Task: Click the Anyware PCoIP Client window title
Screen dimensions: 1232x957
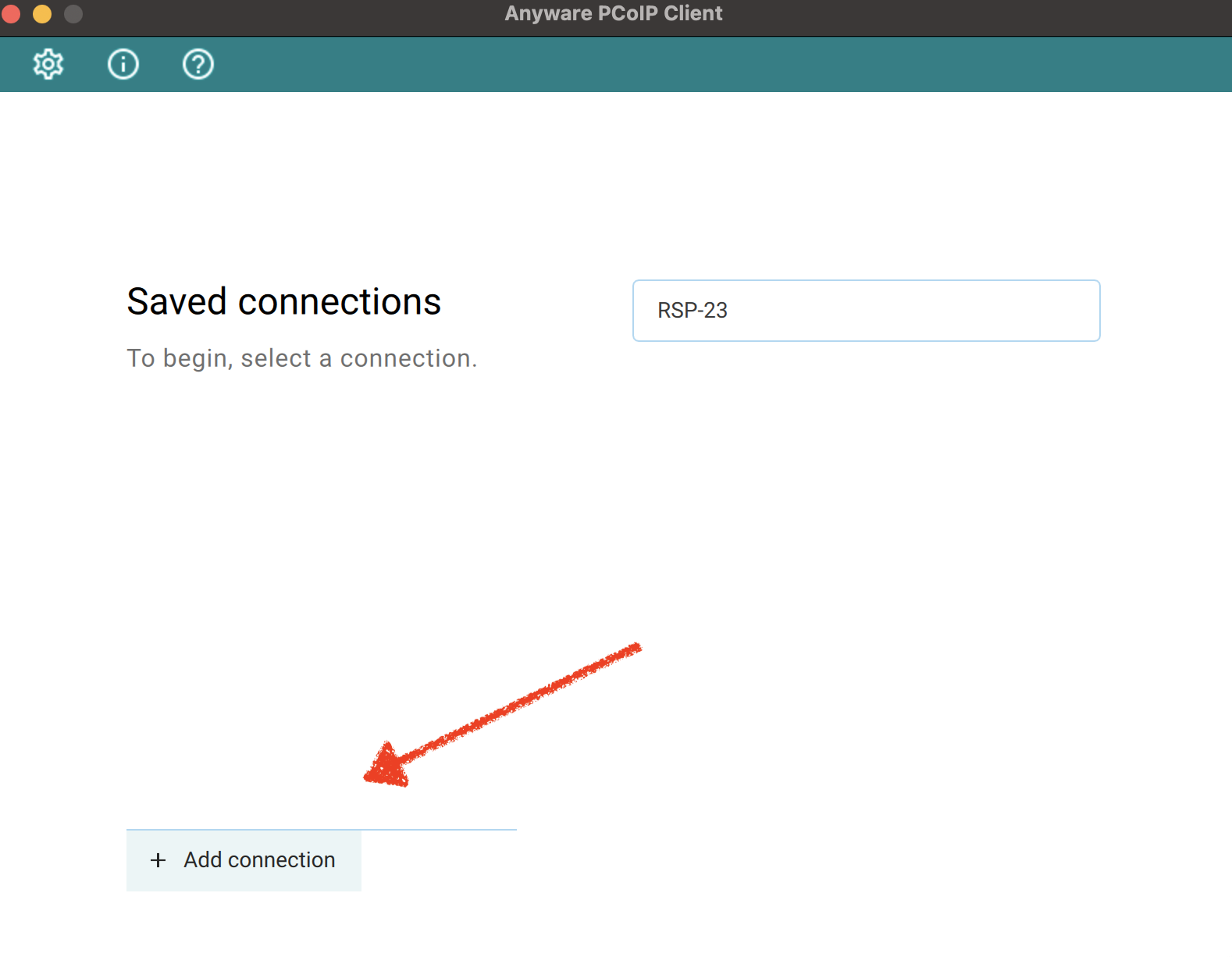Action: pyautogui.click(x=614, y=13)
